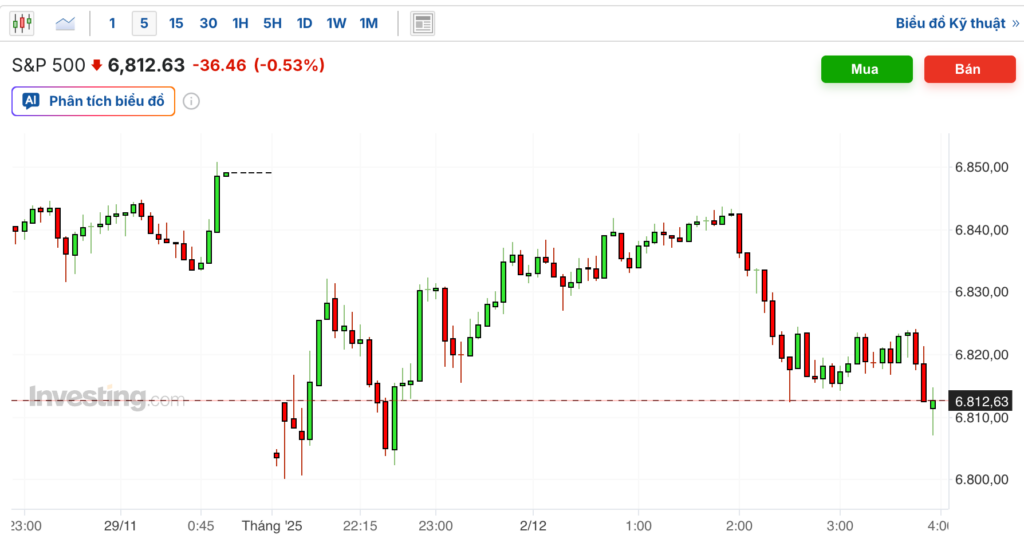Switch to the 15 minute timeframe
Viewport: 1024px width, 539px height.
[176, 22]
